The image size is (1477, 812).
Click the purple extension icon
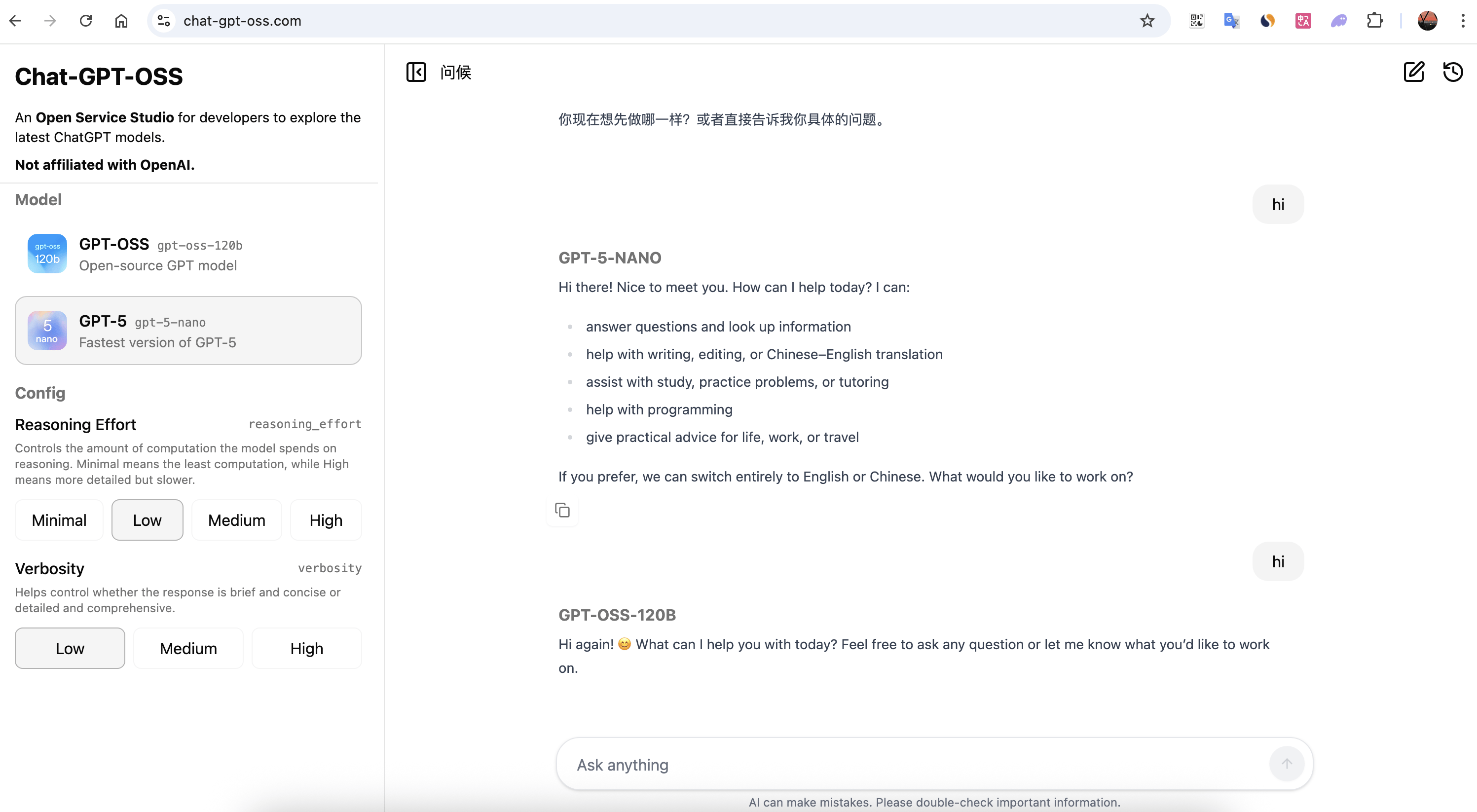1338,21
